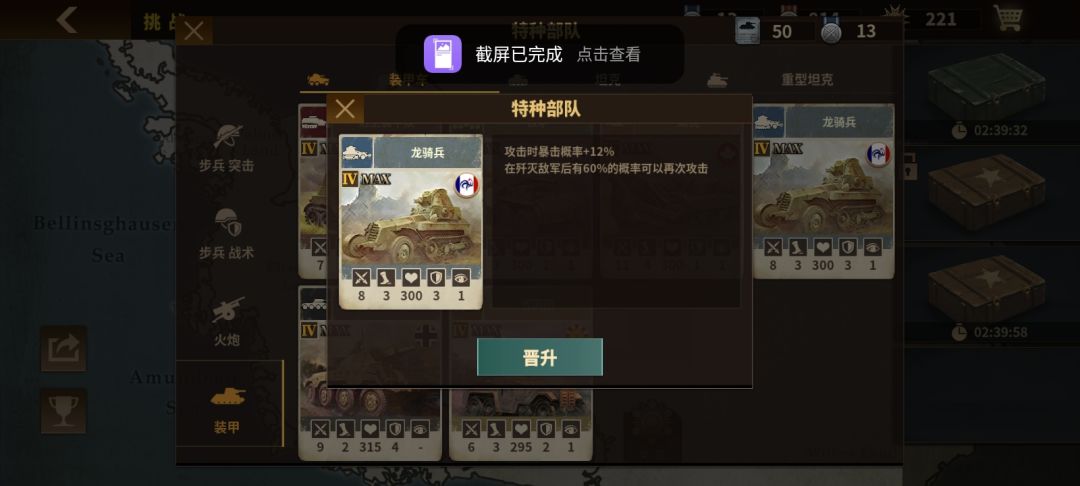Click 点击查看 in screenshot notification

(x=608, y=54)
